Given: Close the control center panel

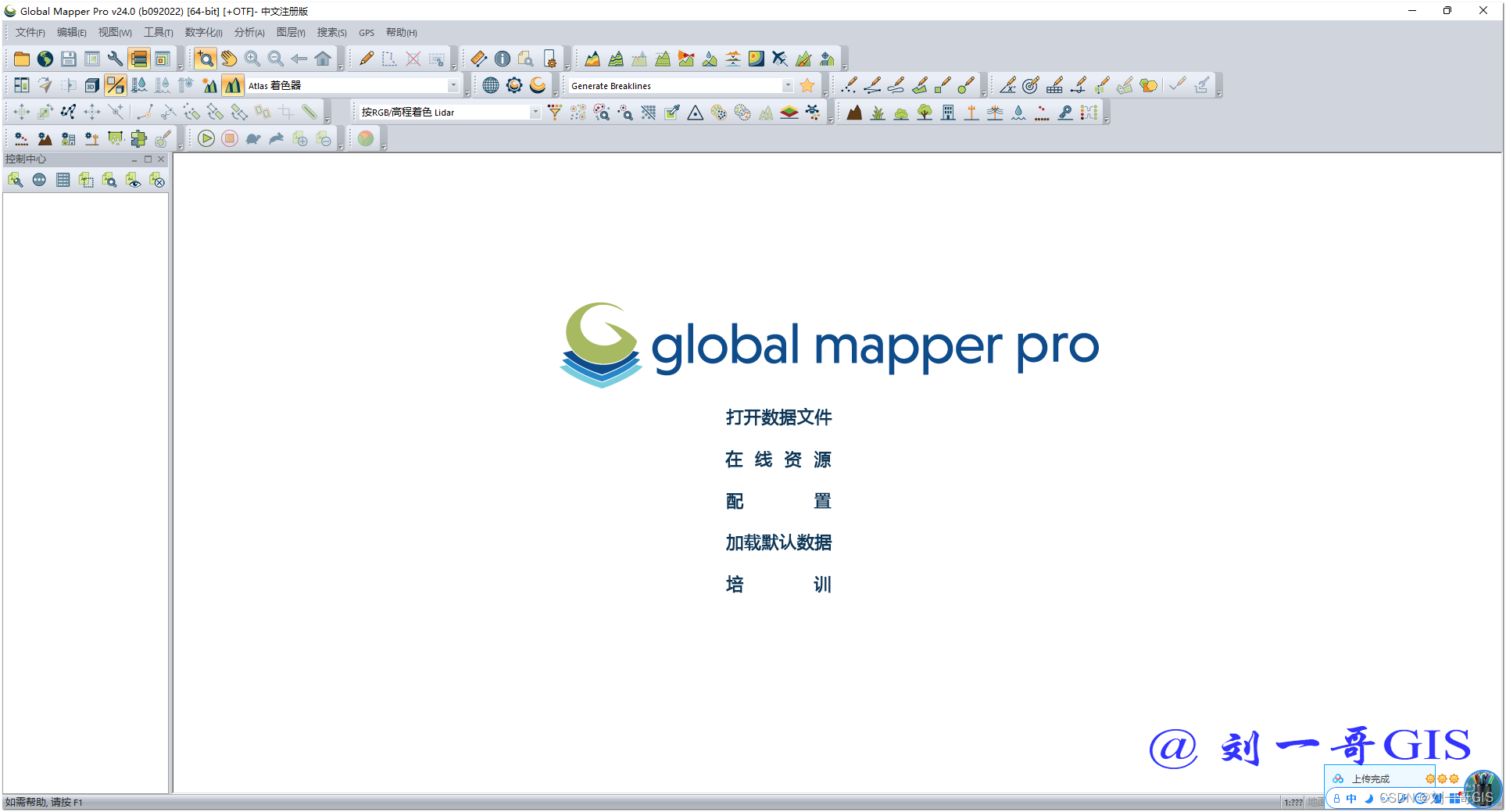Looking at the screenshot, I should tap(161, 159).
